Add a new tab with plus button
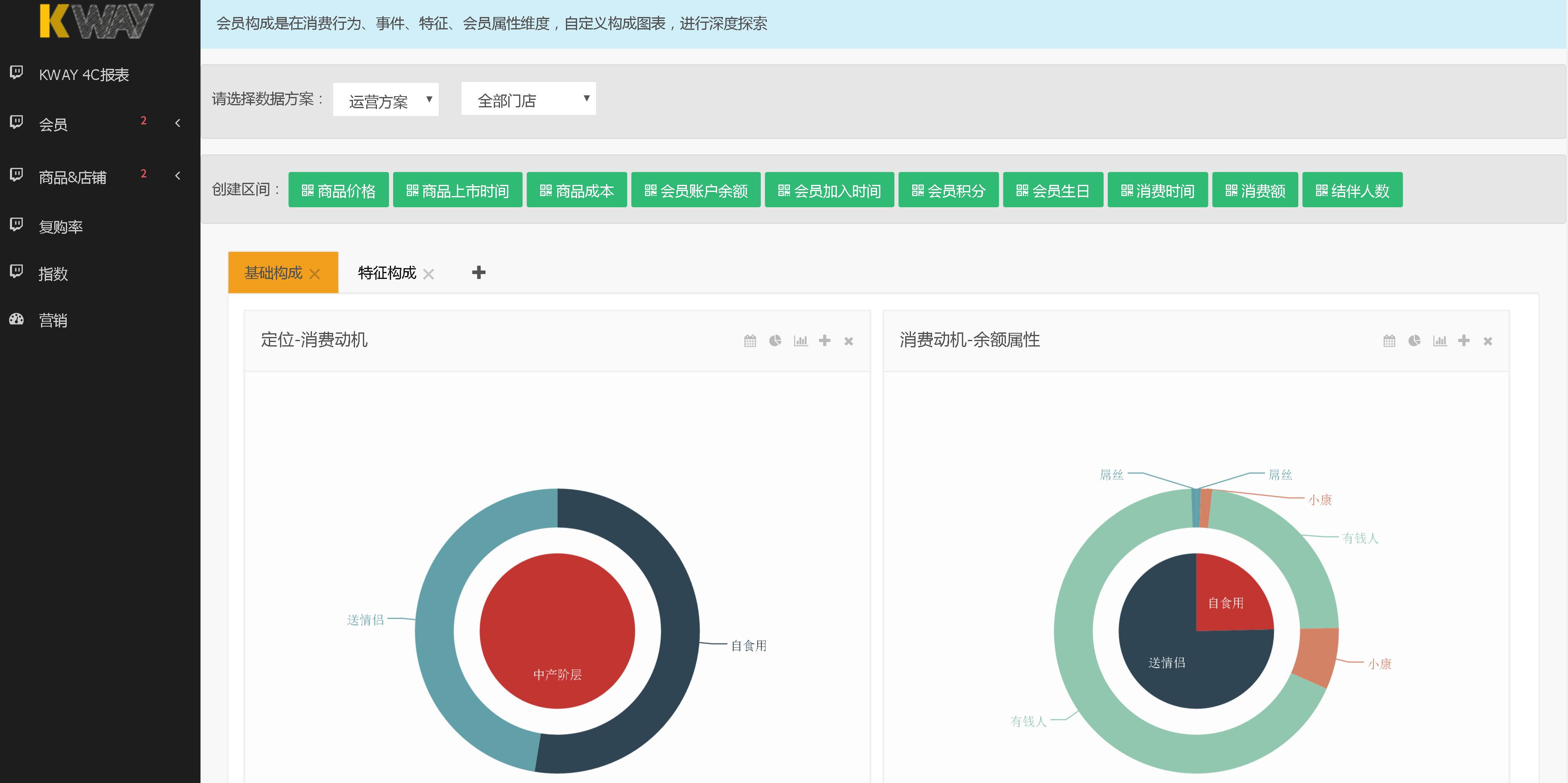 pyautogui.click(x=478, y=273)
